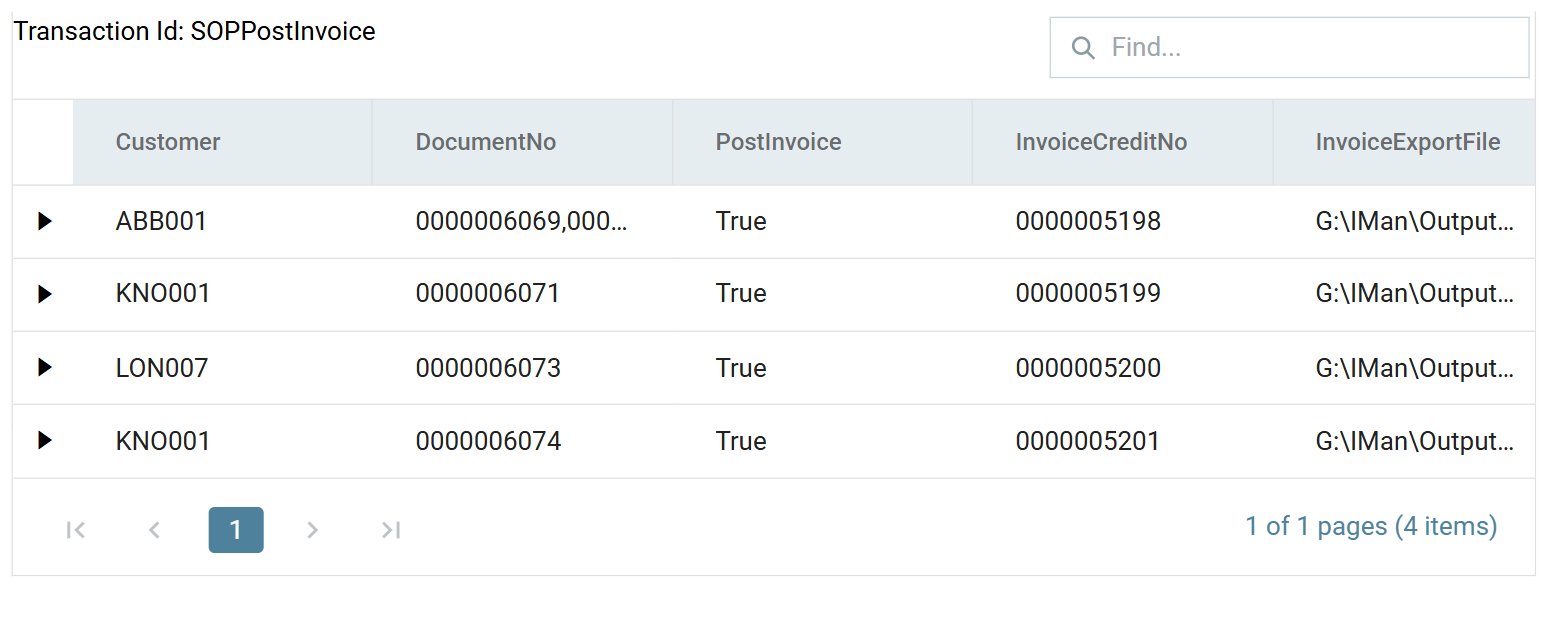Click the export file path in the LON007 row
Screen dimensions: 1546x618
coord(1415,368)
